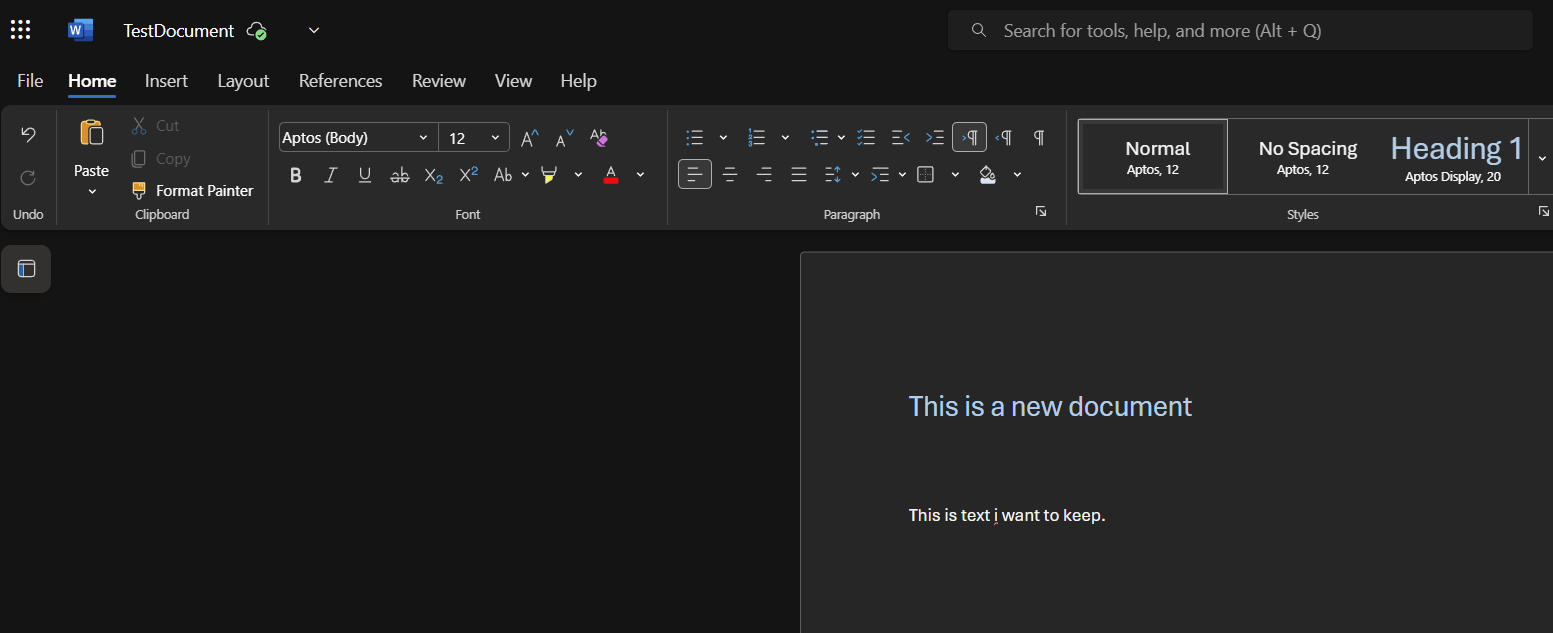Screen dimensions: 1553x633
Task: Expand the Styles gallery chevron
Action: [1541, 157]
